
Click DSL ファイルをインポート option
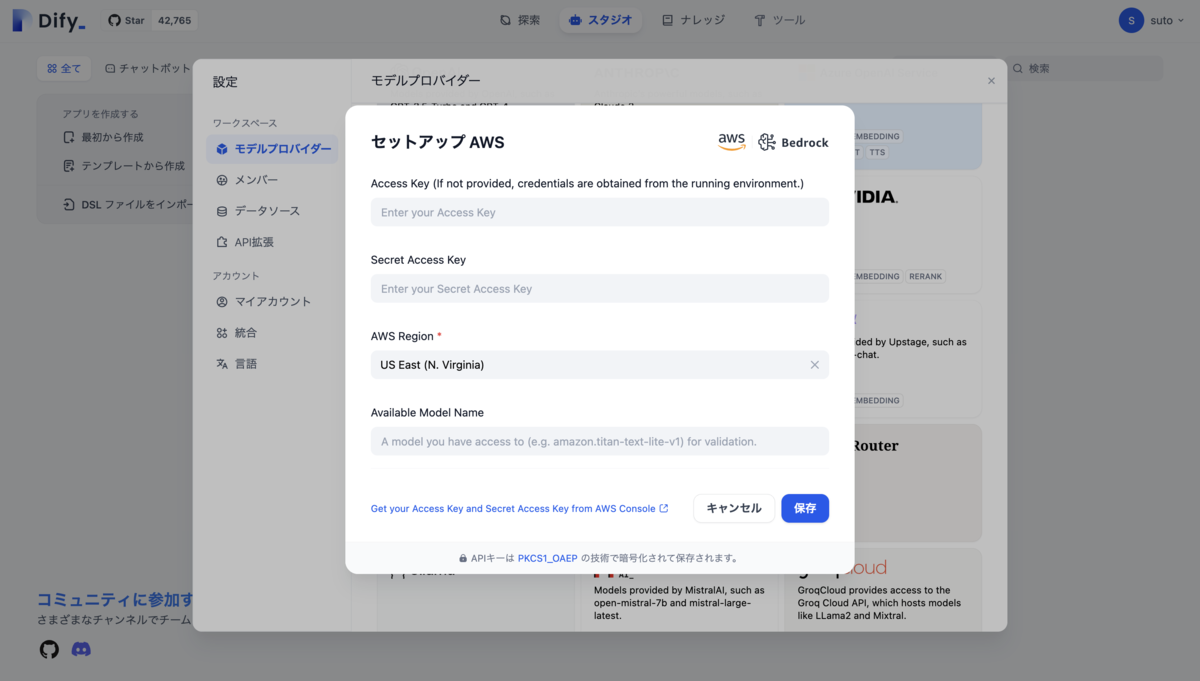(128, 204)
